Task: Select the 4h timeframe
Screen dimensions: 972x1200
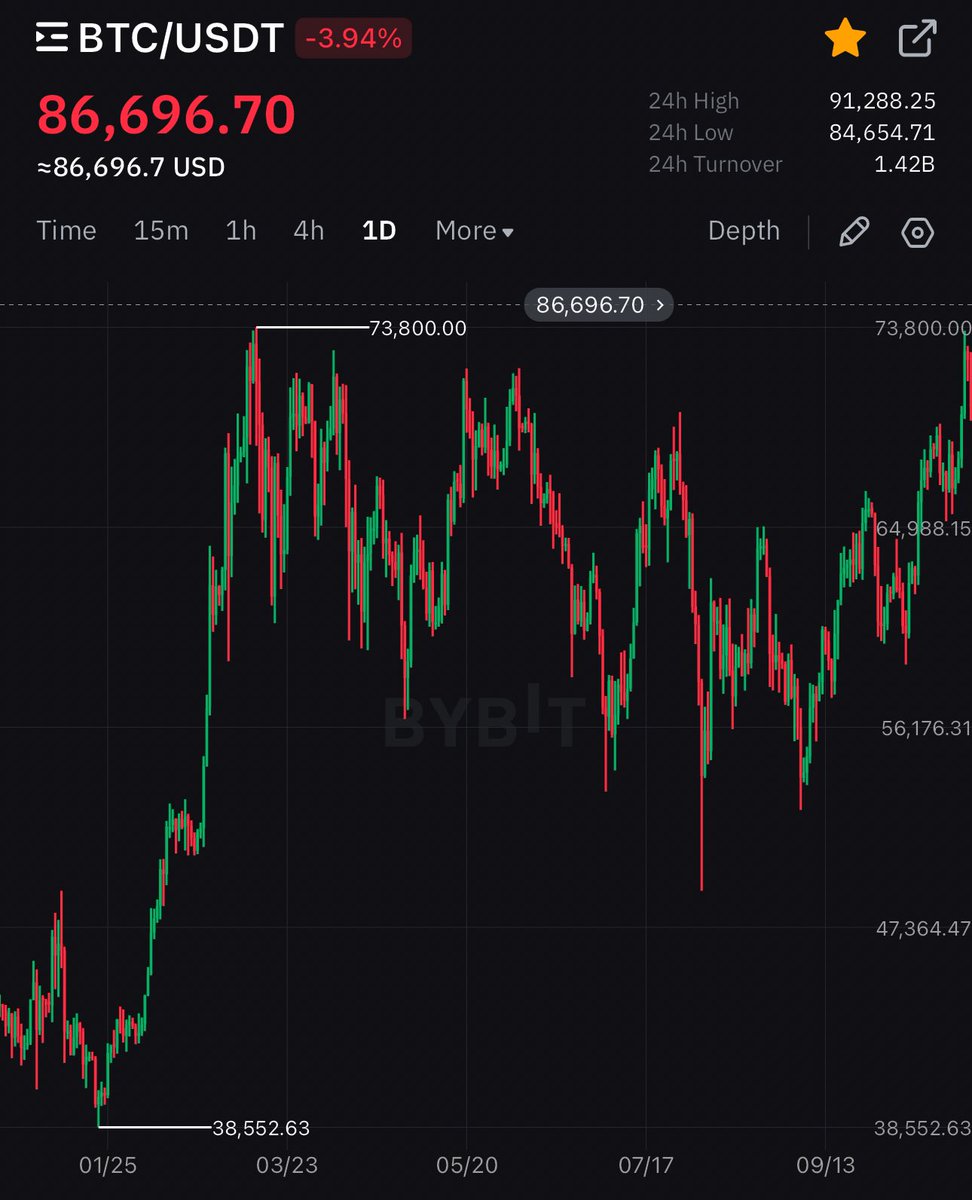Action: [x=309, y=231]
